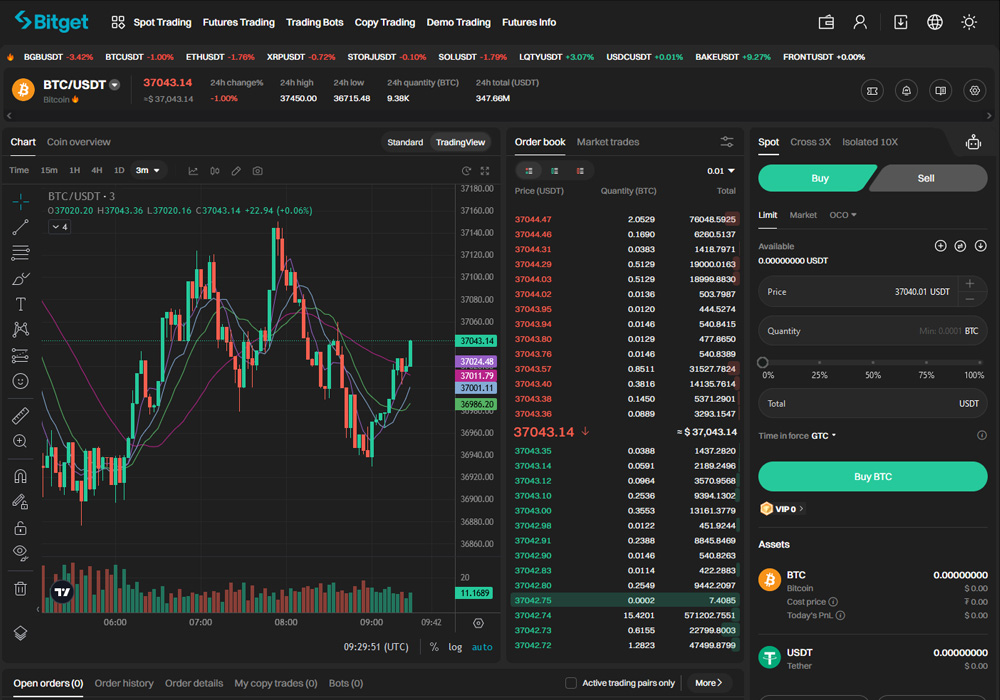Activate the zoom in tool
Screen dimensions: 1000x700
click(x=20, y=441)
